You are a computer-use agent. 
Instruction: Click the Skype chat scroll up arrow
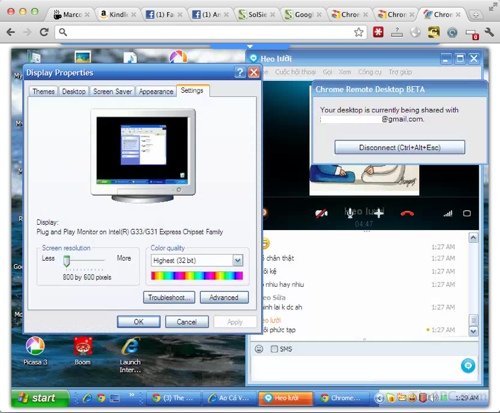473,238
